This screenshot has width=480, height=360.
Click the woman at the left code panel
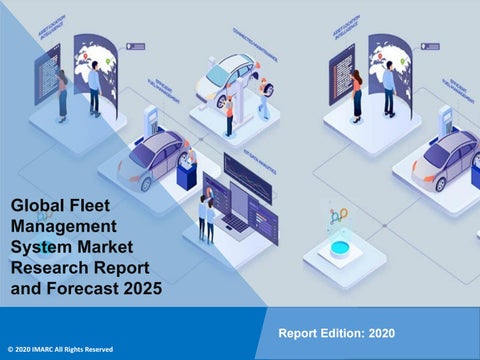coord(62,96)
